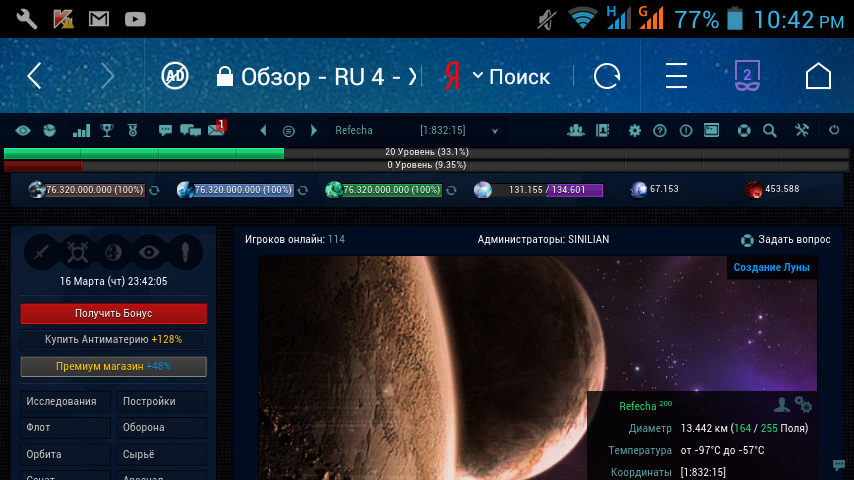Click the green deuterium resource amount bar
This screenshot has height=480, width=854.
coord(392,190)
